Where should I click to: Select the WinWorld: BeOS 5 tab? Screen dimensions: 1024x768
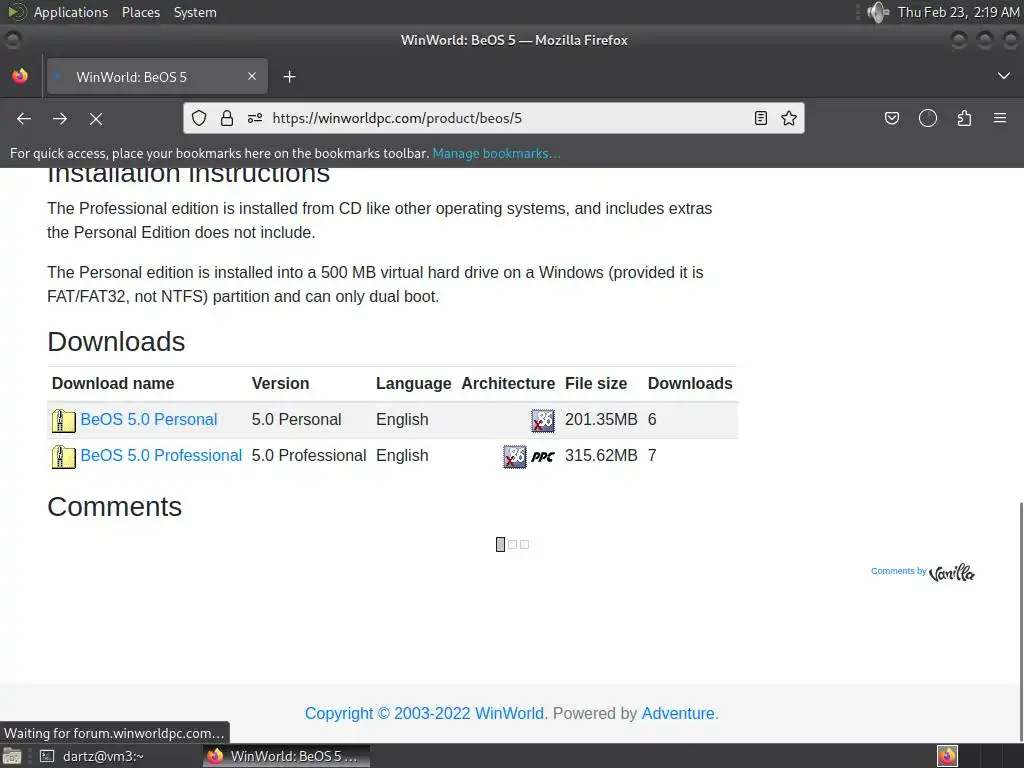pos(157,77)
